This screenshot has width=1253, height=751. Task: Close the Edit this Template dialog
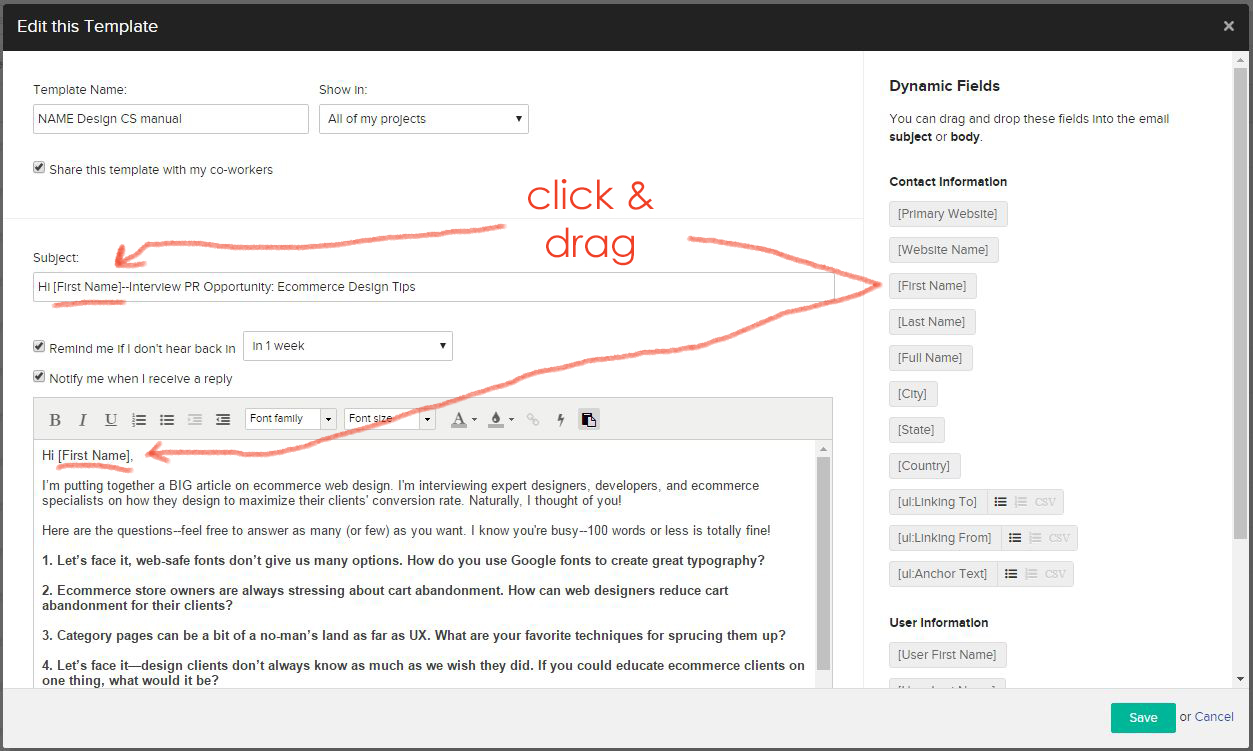(x=1229, y=26)
